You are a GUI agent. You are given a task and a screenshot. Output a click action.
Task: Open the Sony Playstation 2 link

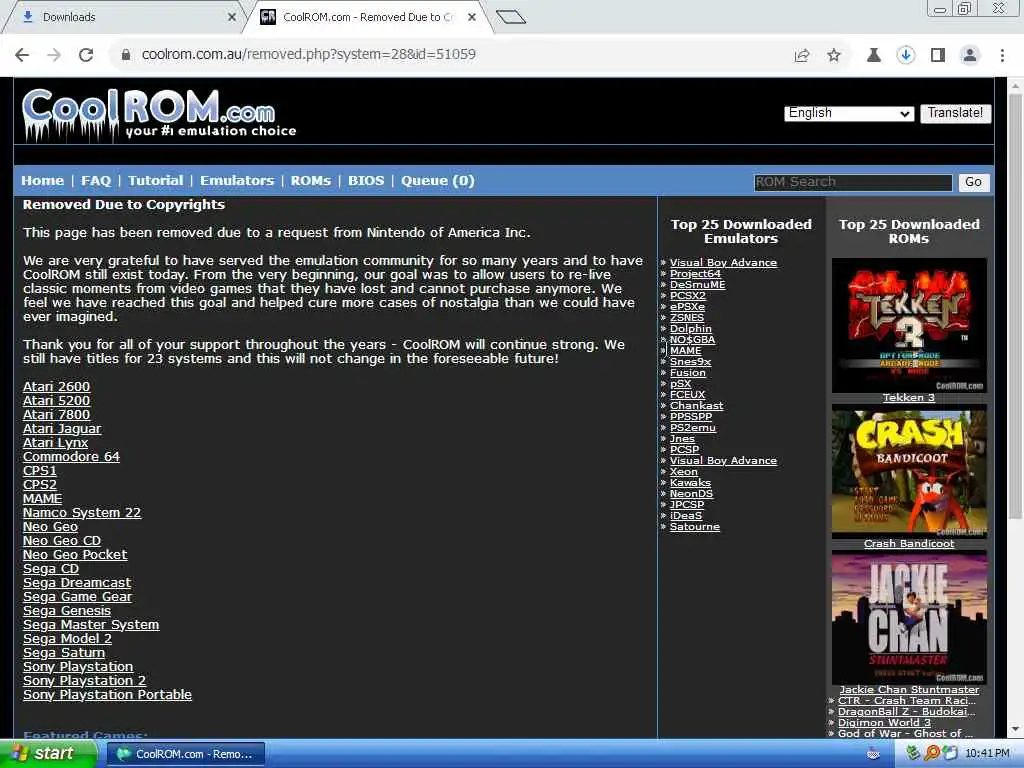[x=84, y=681]
